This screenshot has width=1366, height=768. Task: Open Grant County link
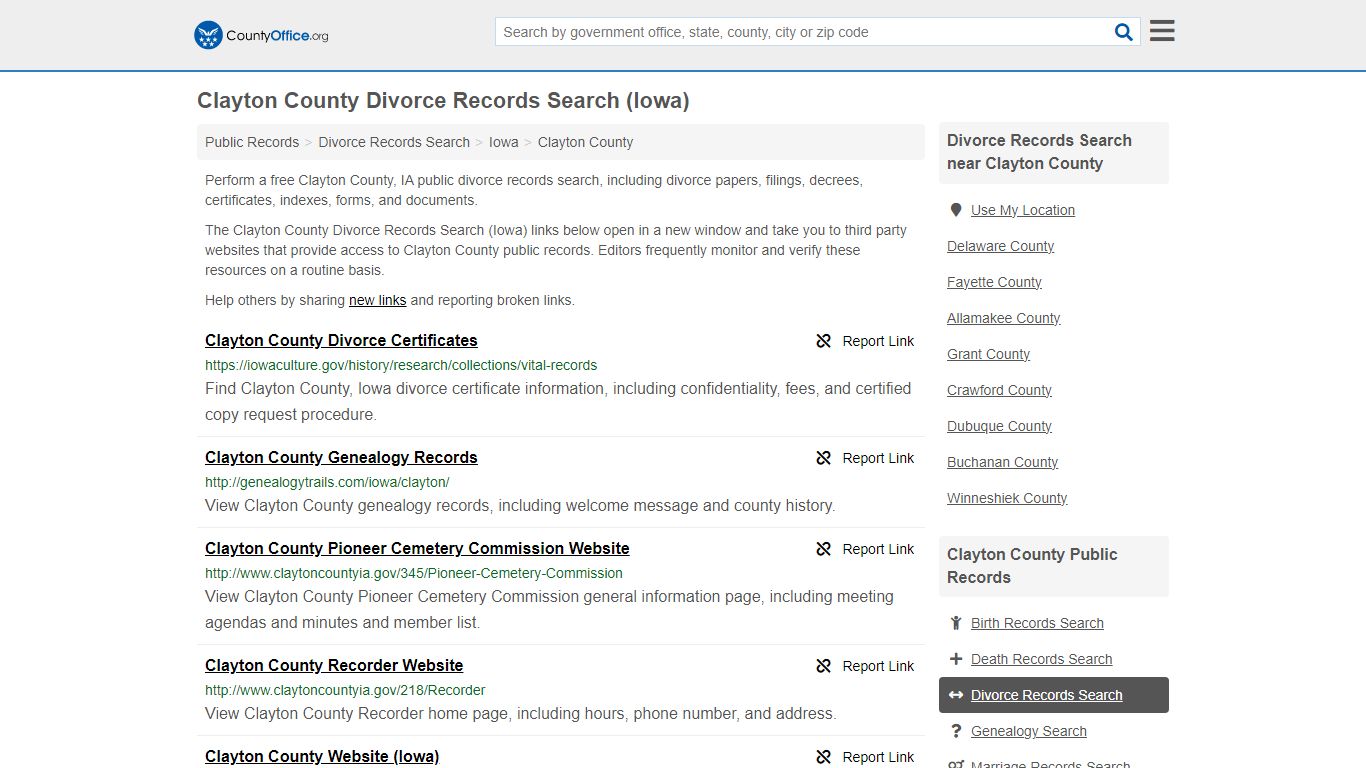pos(988,354)
